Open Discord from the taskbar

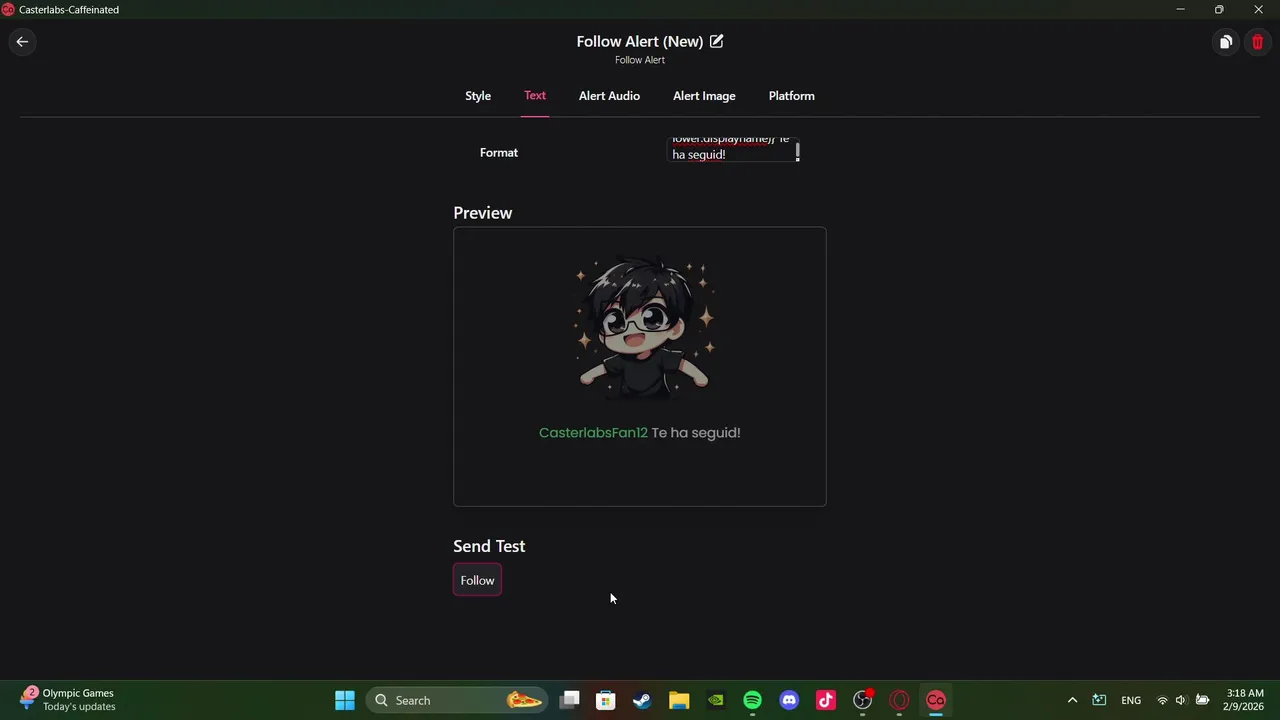coord(789,700)
